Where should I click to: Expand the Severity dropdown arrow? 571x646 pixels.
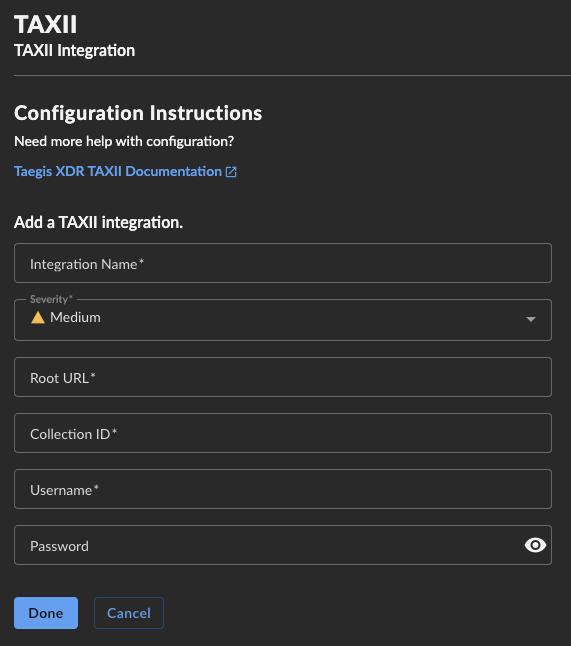(531, 319)
